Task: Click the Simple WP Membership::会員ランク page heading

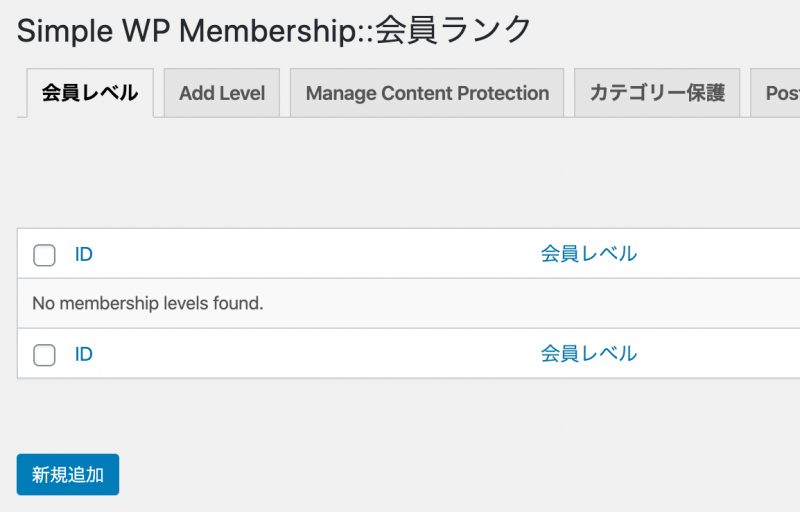Action: (275, 30)
